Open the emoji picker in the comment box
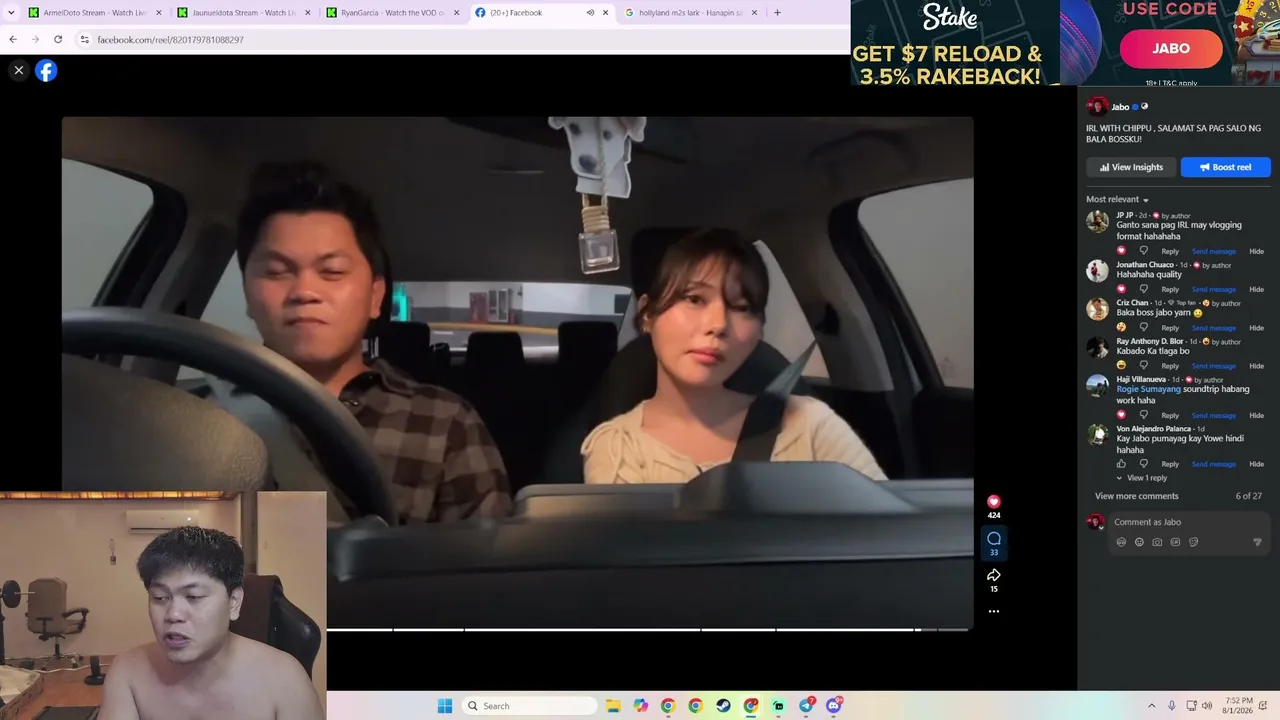The height and width of the screenshot is (720, 1280). (1139, 542)
